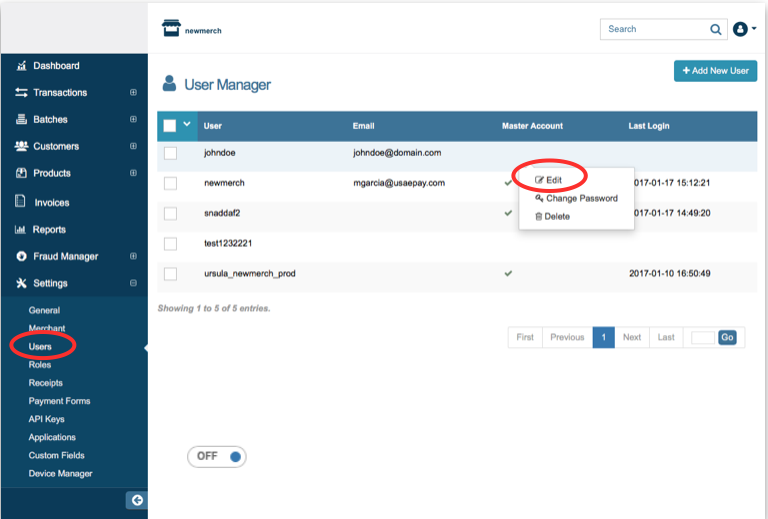The image size is (768, 519).
Task: Click the Customers people icon
Action: pos(21,146)
